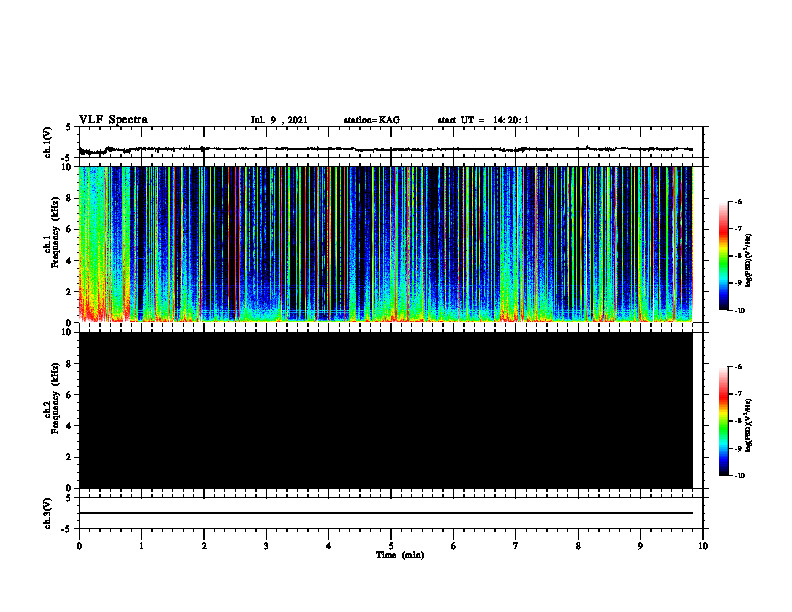This screenshot has height=612, width=792.
Task: Click the "Time (min)" x-axis label
Action: pos(400,555)
